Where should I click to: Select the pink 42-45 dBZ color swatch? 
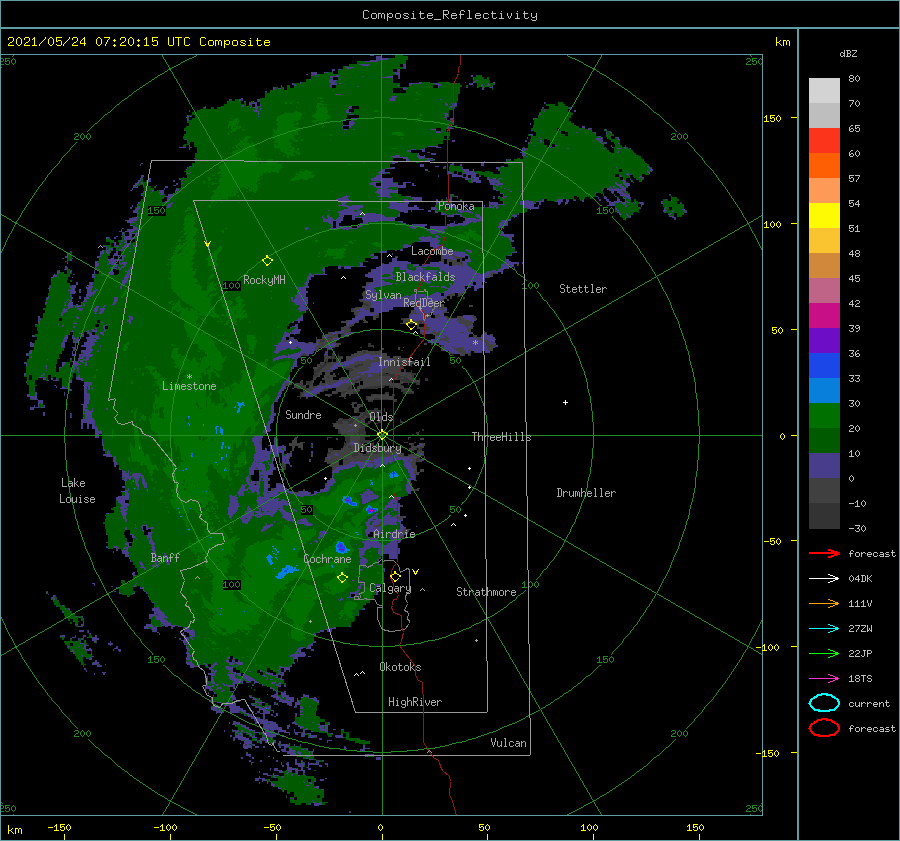(824, 291)
